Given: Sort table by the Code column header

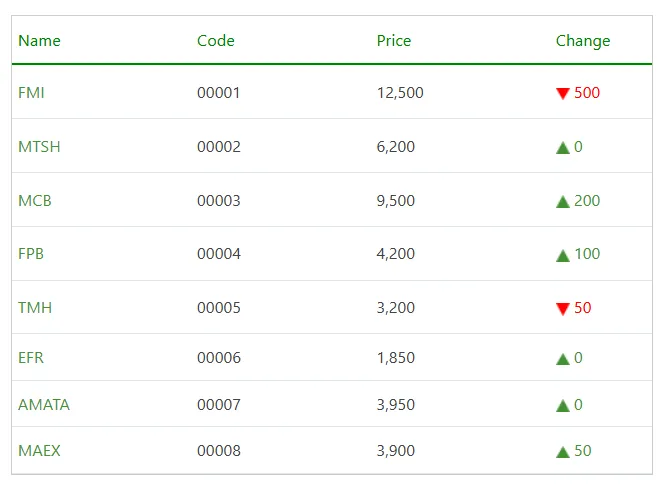Looking at the screenshot, I should [x=216, y=41].
